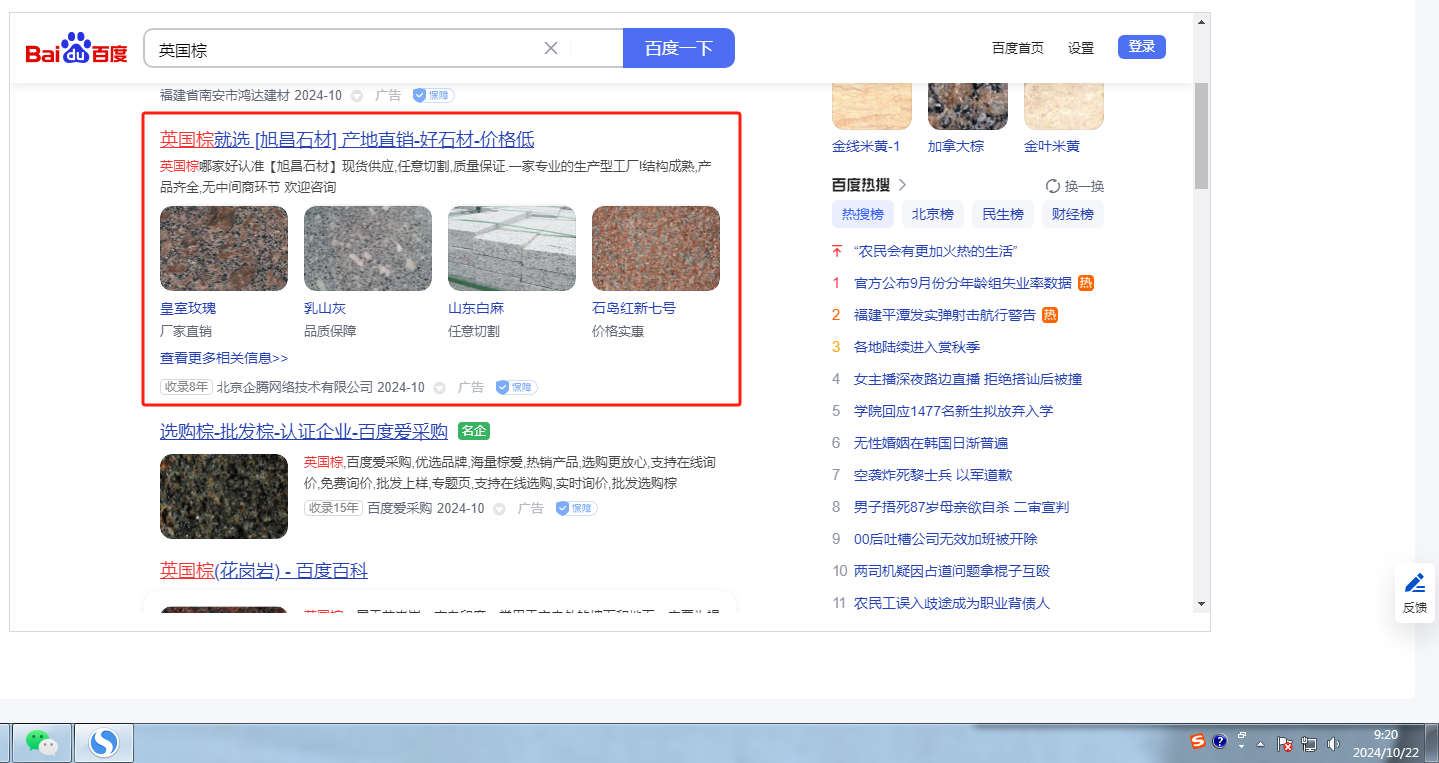Open the volume speaker tray icon

click(x=1333, y=744)
